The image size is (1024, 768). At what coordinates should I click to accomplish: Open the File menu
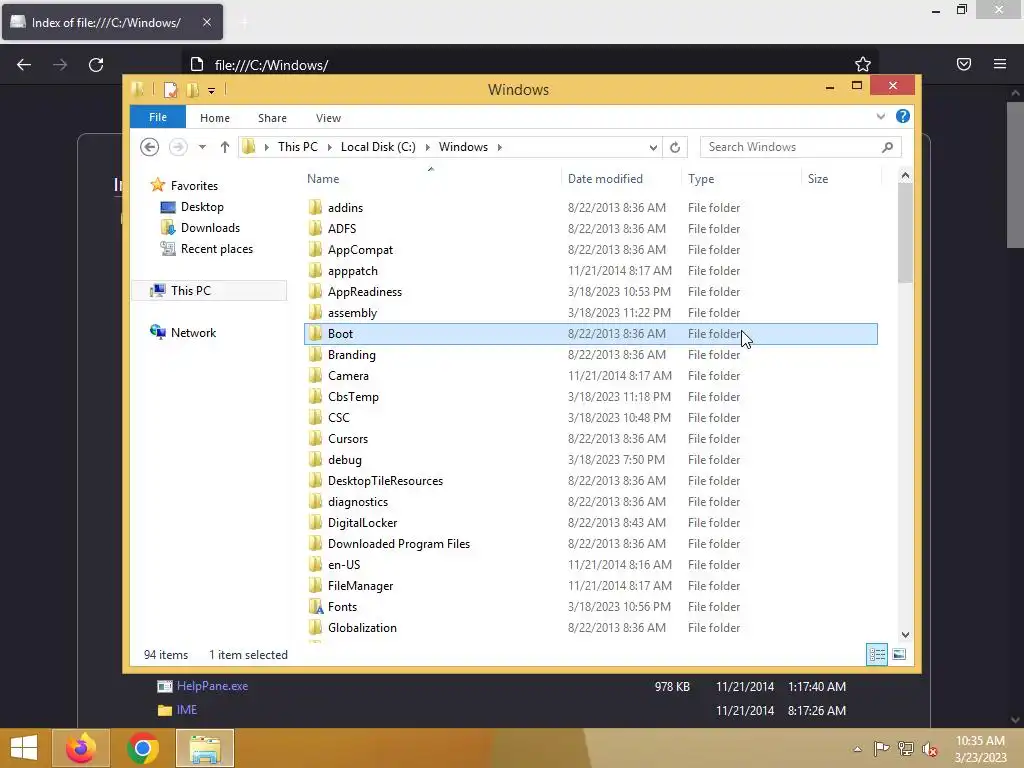158,117
